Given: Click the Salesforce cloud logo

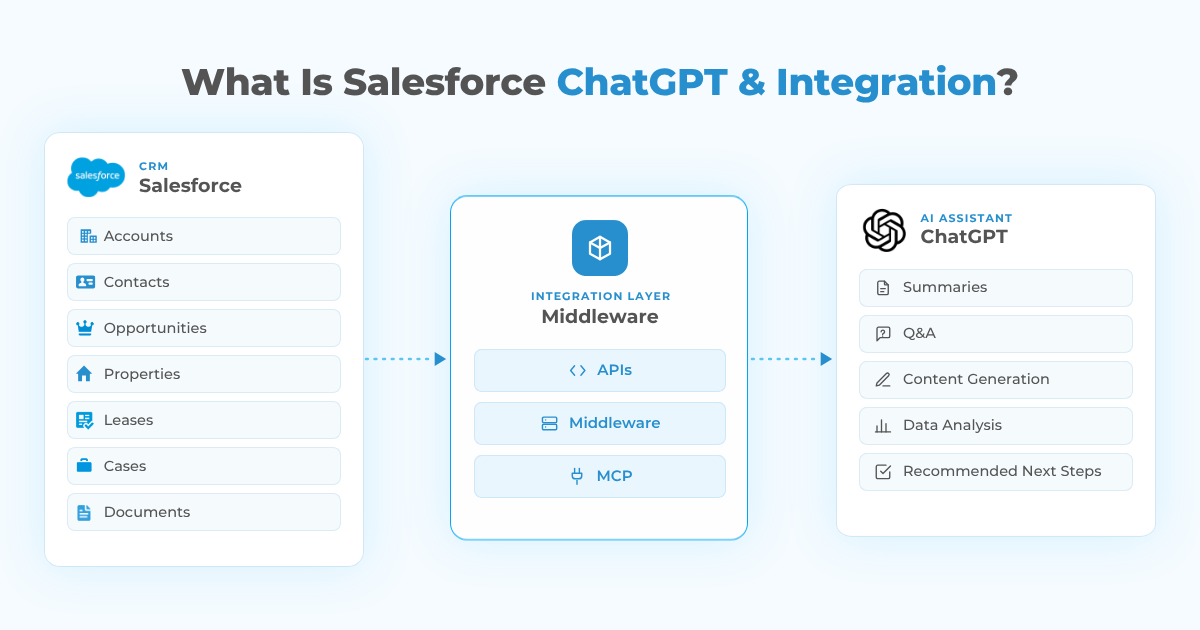Looking at the screenshot, I should pos(97,177).
